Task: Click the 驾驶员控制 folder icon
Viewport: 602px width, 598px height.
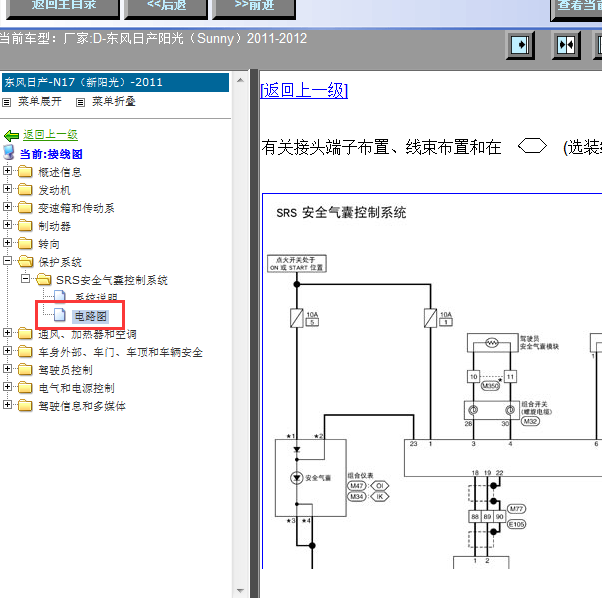Action: coord(25,369)
